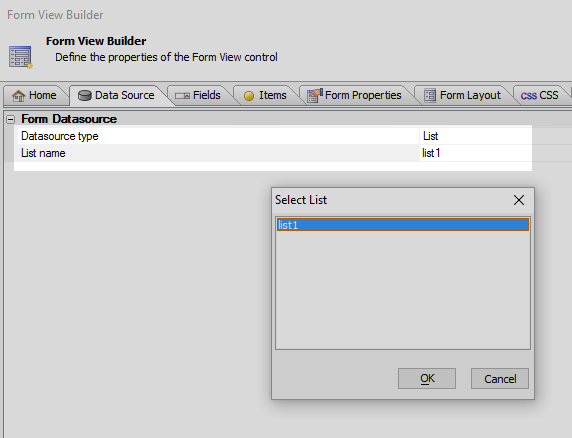
Task: Open the Datasource type value showing List
Action: point(476,136)
